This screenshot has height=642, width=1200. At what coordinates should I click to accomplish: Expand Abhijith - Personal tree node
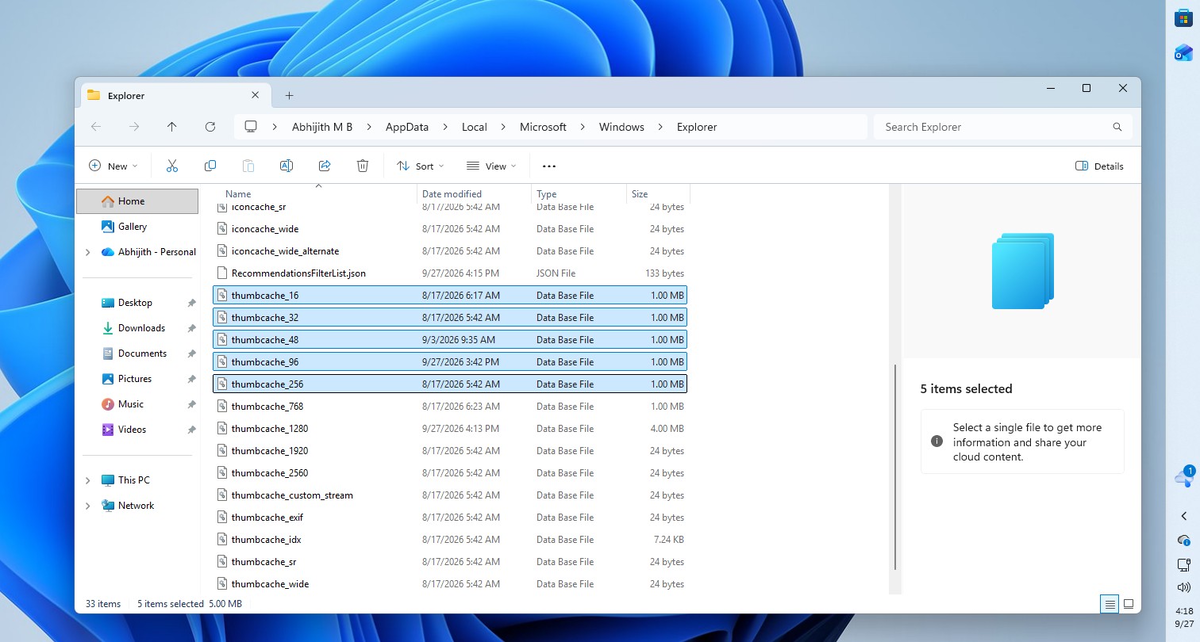(88, 252)
